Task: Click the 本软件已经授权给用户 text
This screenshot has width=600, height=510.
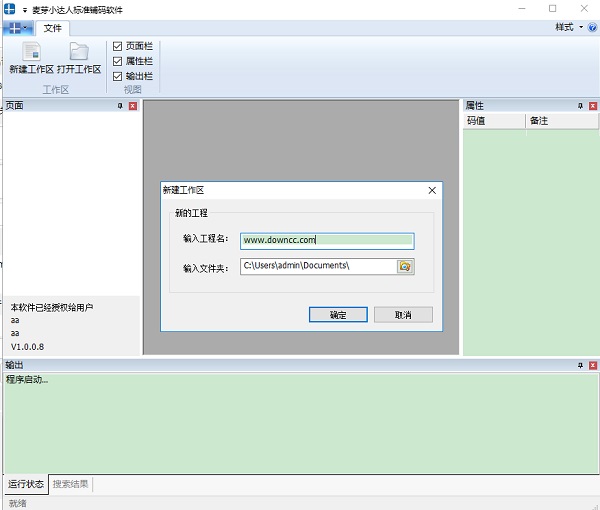Action: [x=52, y=307]
